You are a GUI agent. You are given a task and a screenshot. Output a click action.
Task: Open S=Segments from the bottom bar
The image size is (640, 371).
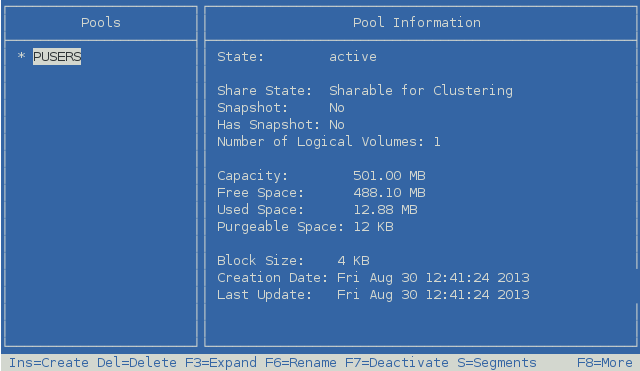tap(497, 362)
